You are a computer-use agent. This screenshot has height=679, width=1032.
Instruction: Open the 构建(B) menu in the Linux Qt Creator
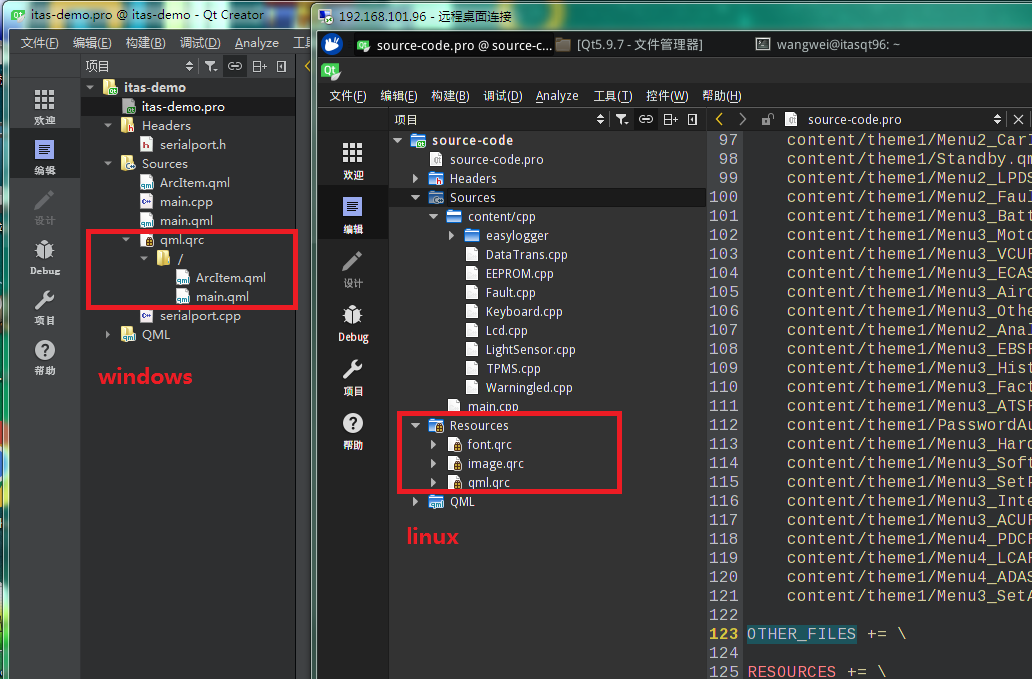point(450,96)
